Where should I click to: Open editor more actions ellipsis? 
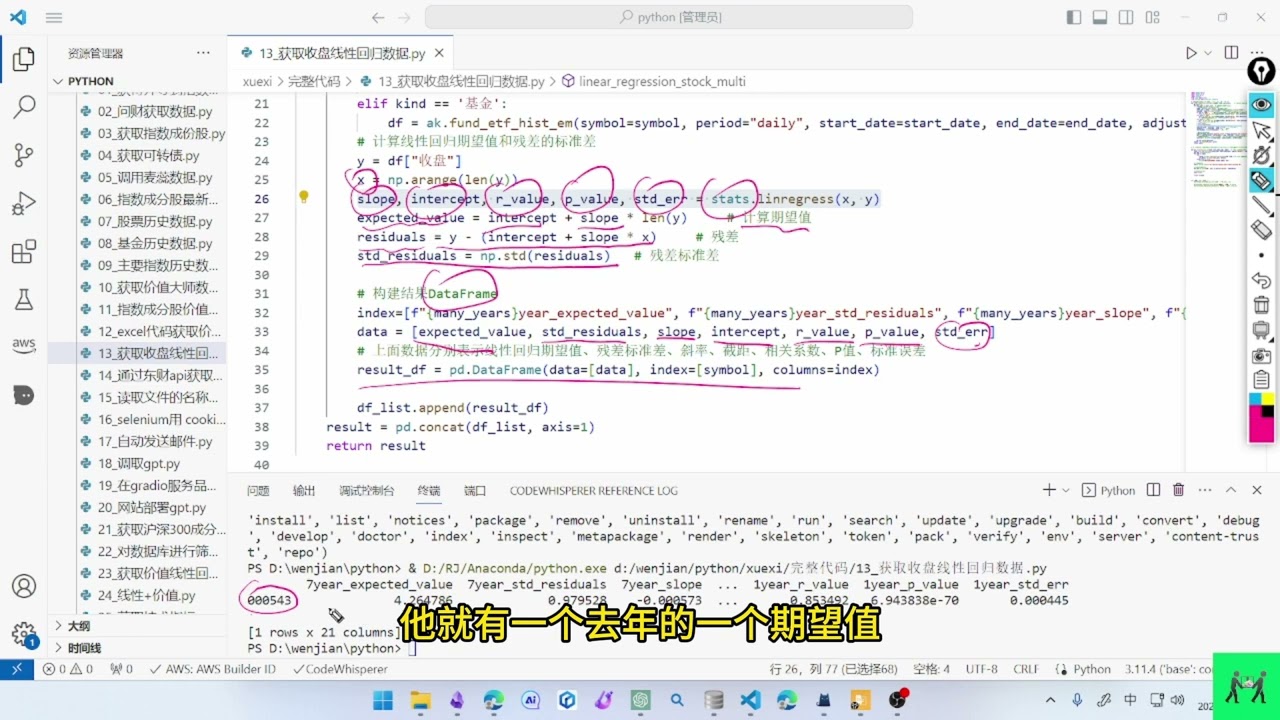[1258, 53]
